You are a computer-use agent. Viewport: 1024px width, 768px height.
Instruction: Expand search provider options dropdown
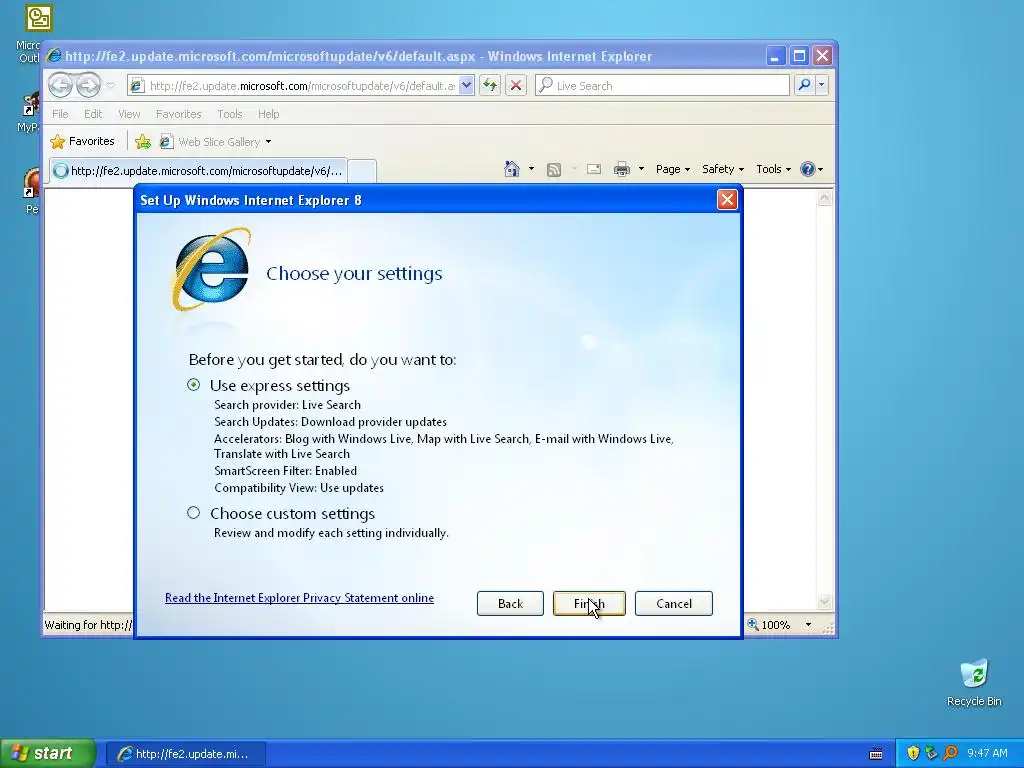[822, 85]
